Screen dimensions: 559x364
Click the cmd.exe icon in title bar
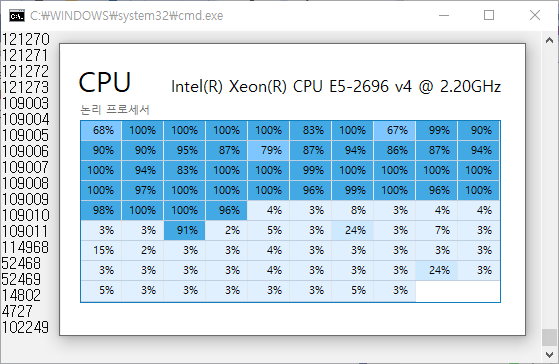pyautogui.click(x=17, y=16)
